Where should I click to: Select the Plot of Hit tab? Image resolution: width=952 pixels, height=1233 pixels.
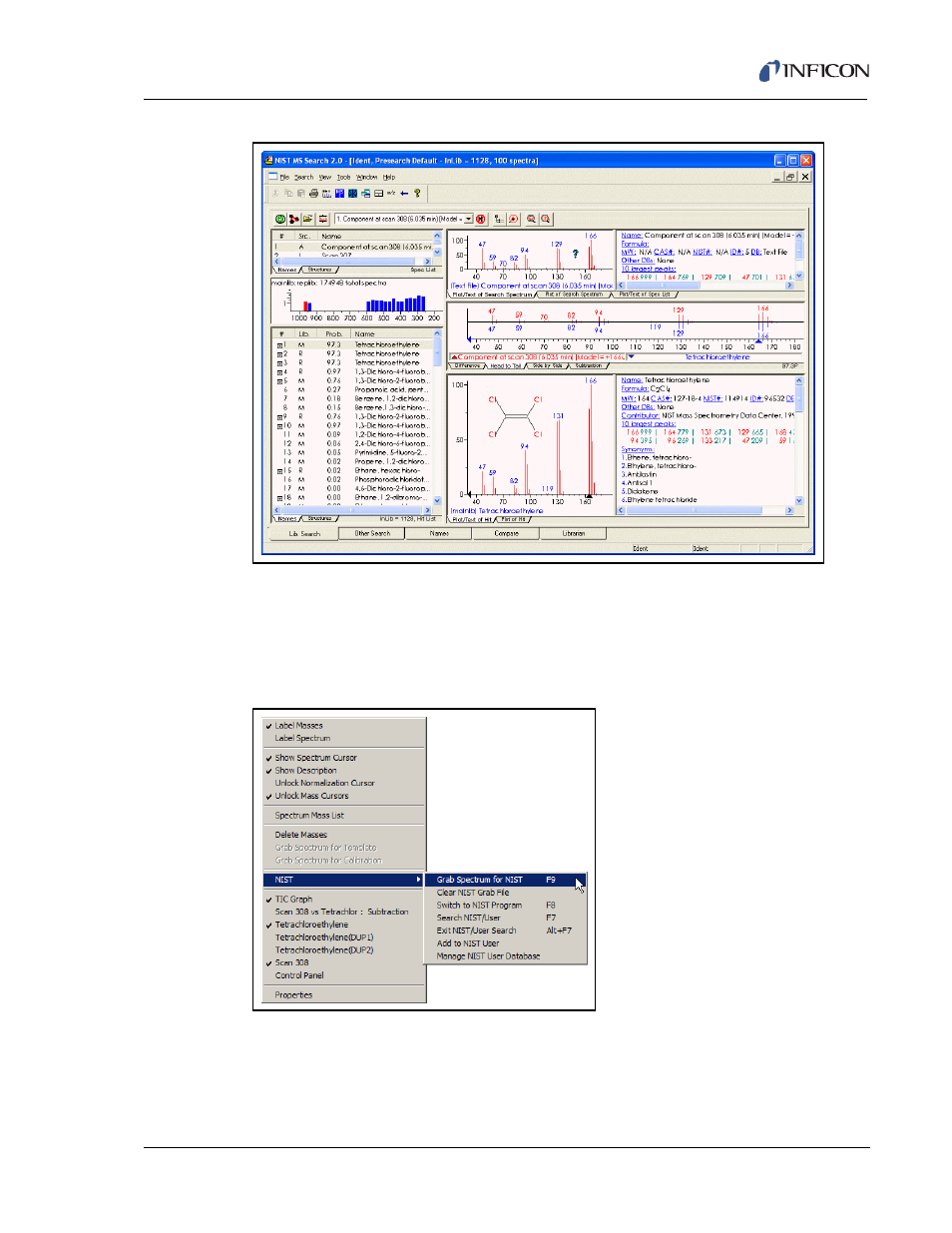click(514, 519)
